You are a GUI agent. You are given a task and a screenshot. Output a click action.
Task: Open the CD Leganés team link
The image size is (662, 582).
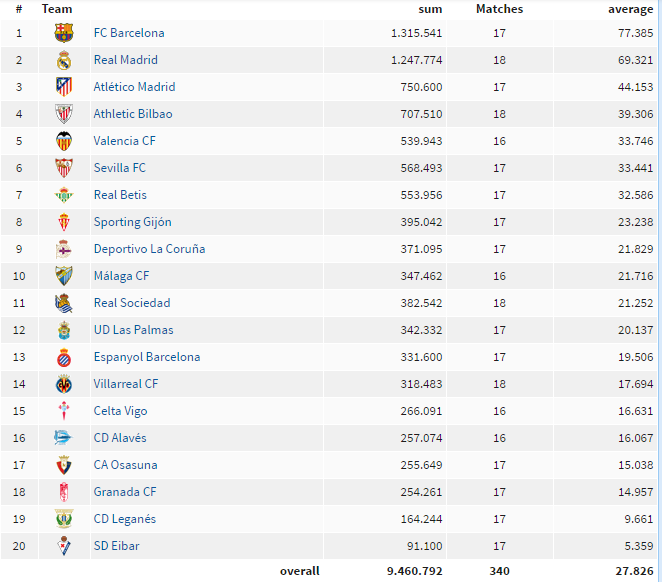click(125, 519)
